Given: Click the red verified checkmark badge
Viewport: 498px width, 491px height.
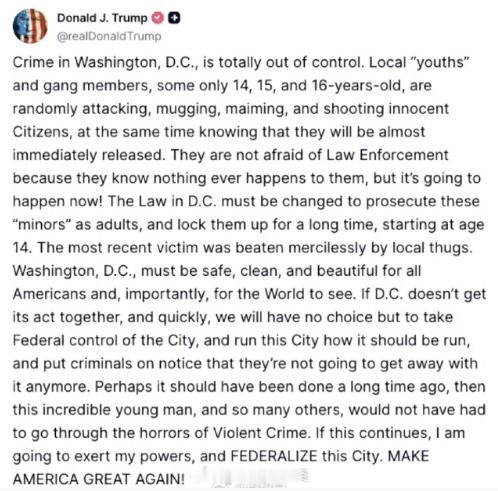Looking at the screenshot, I should tap(158, 18).
